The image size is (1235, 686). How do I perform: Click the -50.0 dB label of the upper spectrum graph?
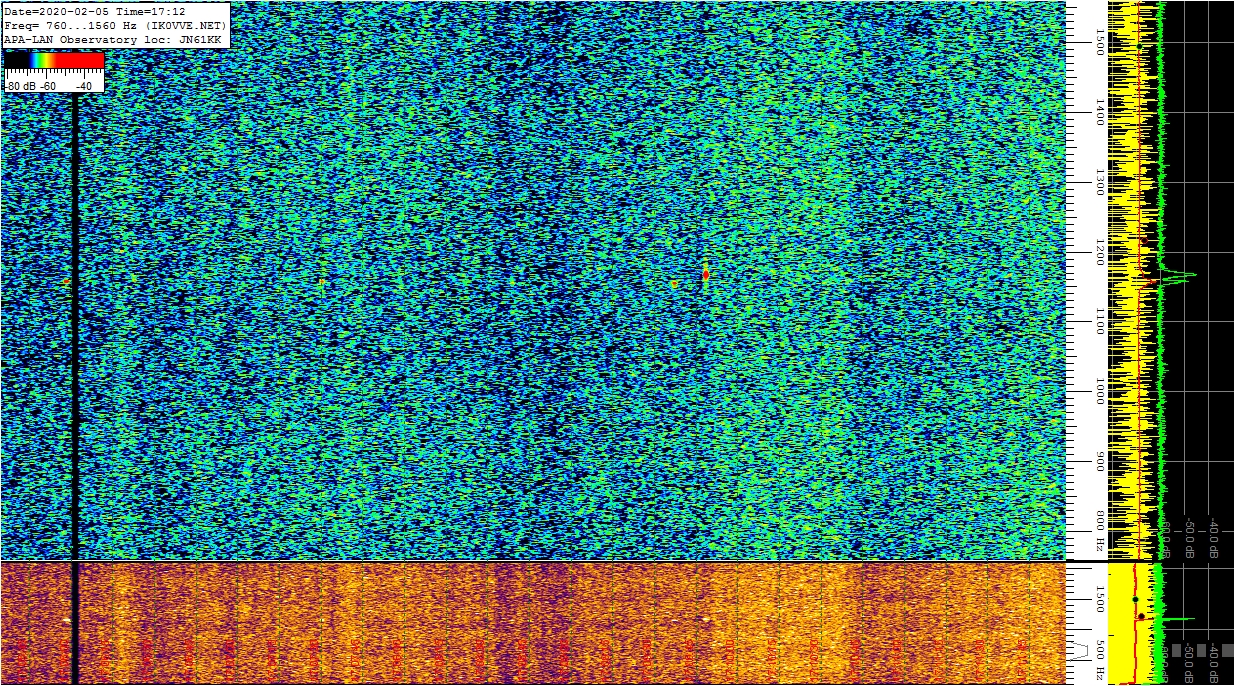[1190, 537]
